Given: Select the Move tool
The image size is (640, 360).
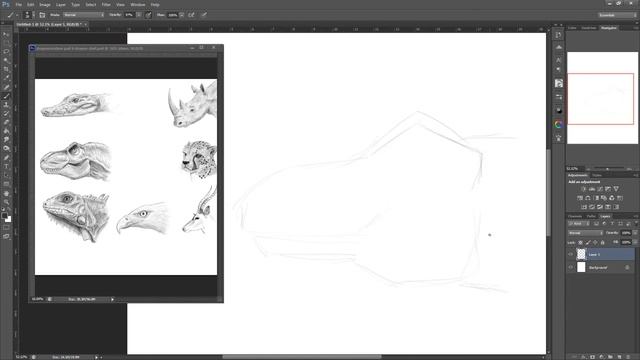Looking at the screenshot, I should coord(6,34).
